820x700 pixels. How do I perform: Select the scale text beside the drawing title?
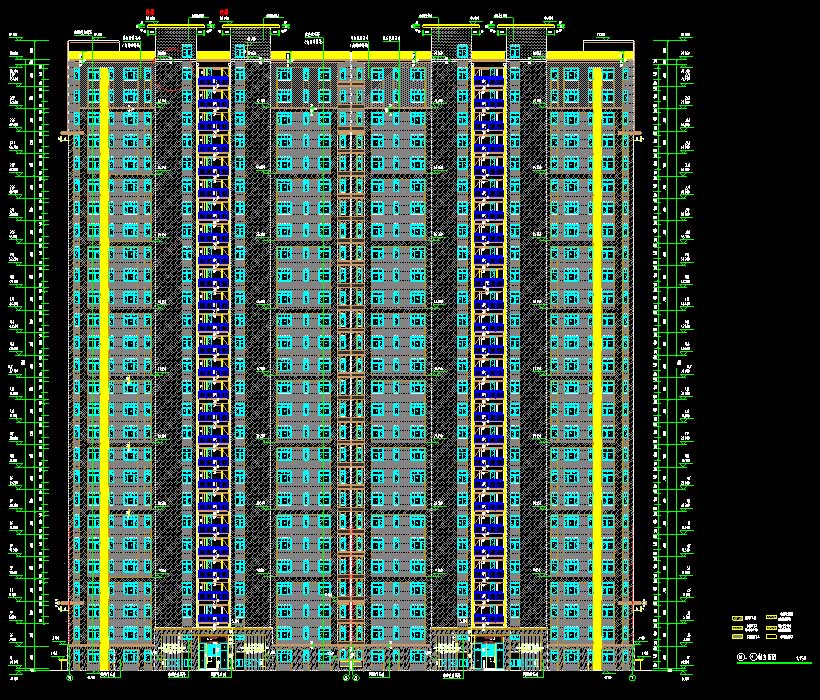point(800,657)
